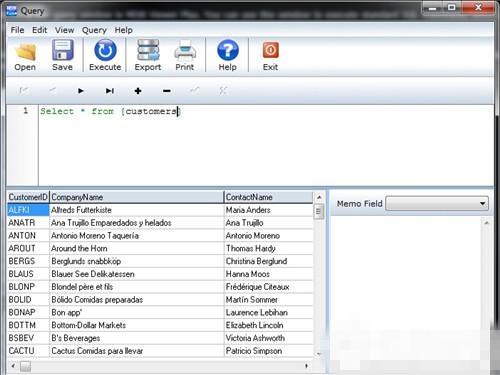Click Cactus Comidas para llevar cell
The image size is (500, 375).
point(137,351)
